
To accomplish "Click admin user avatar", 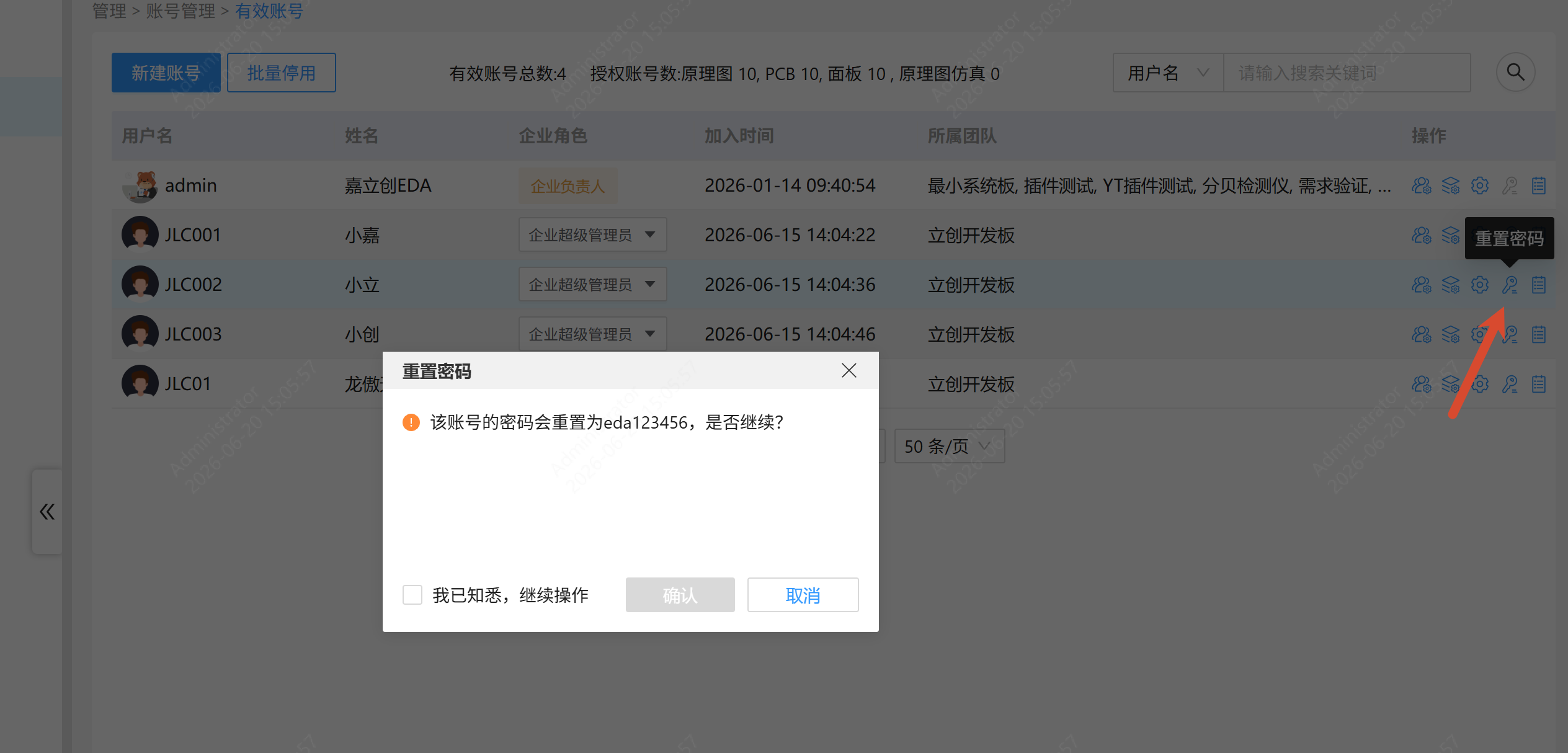I will pyautogui.click(x=140, y=186).
